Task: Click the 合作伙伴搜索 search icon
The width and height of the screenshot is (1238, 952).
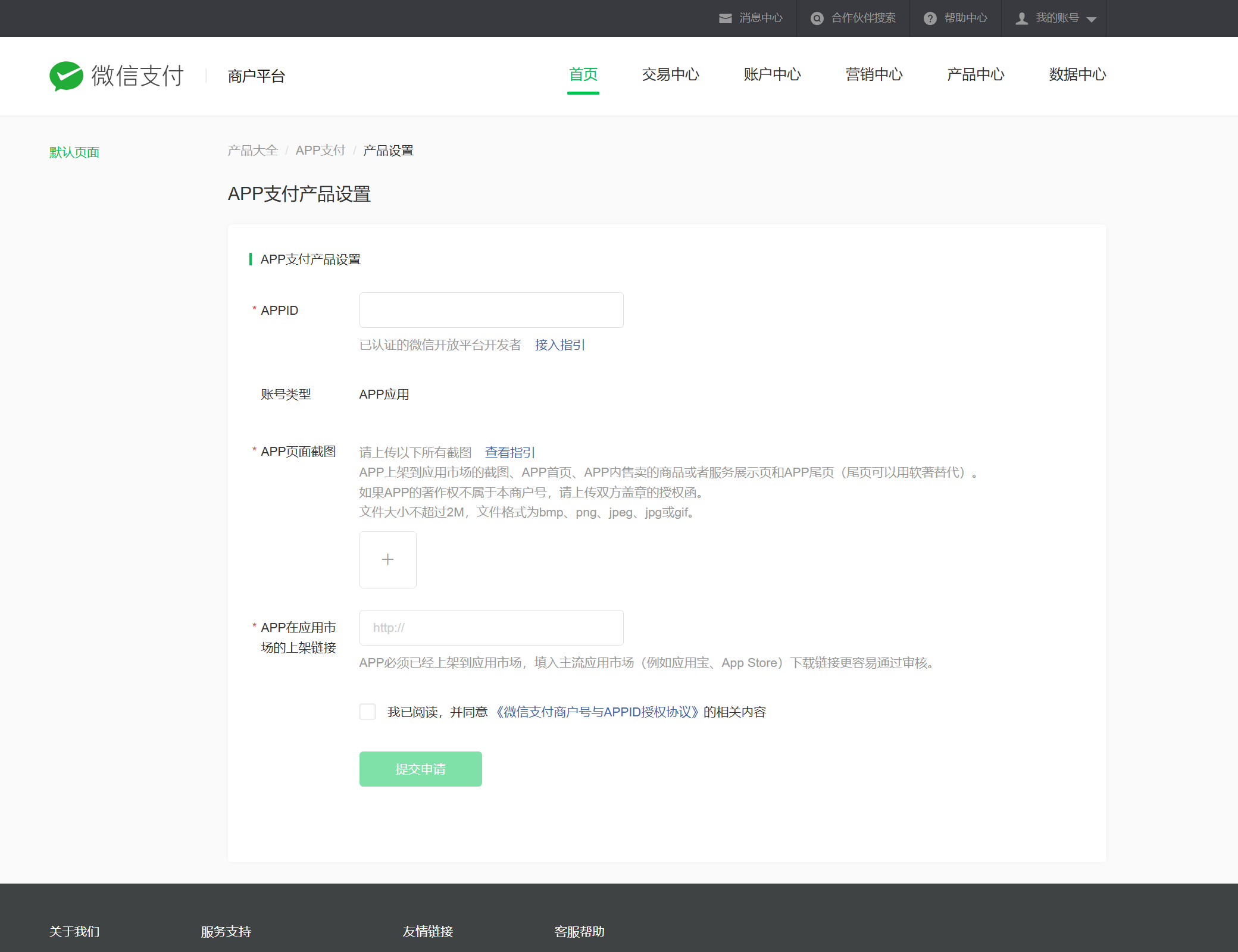Action: click(x=817, y=18)
